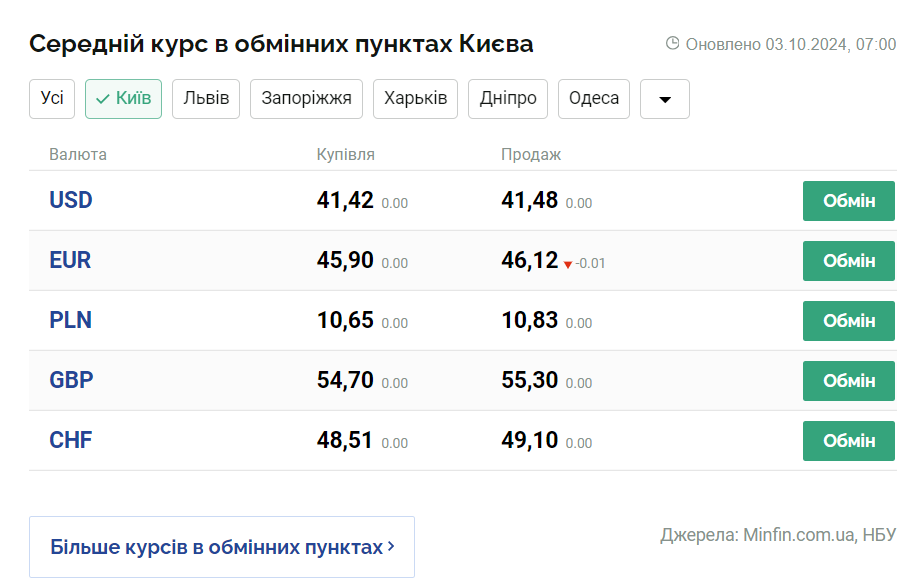Click PLN sell rate 10,83

coord(530,320)
